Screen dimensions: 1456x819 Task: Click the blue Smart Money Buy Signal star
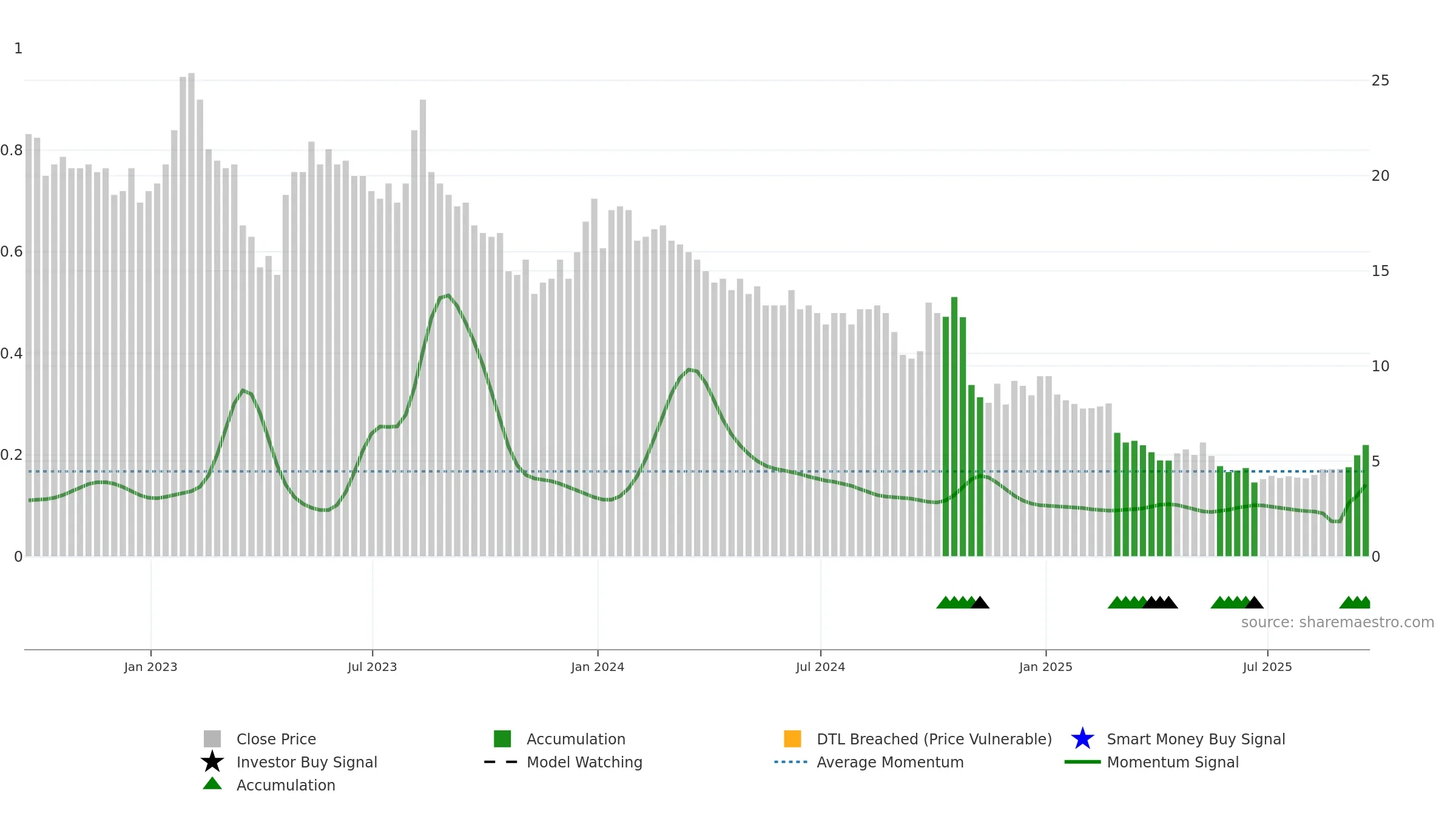click(1082, 739)
